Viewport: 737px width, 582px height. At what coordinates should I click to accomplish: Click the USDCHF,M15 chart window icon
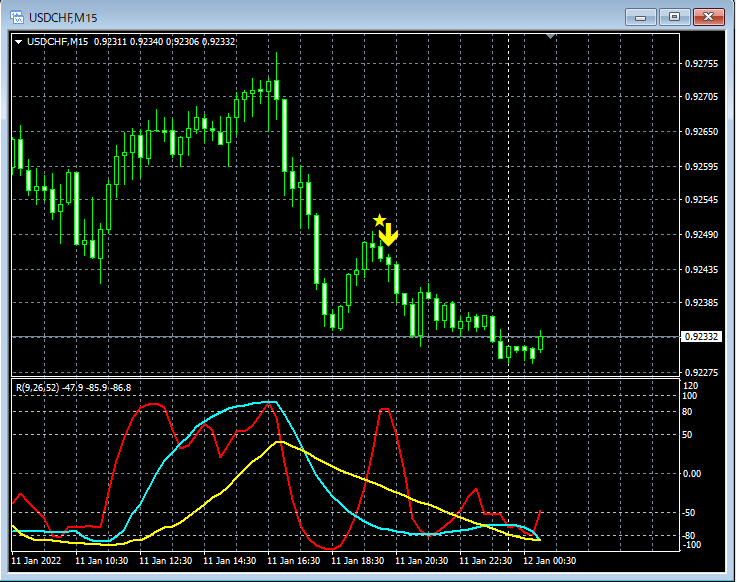click(x=16, y=17)
